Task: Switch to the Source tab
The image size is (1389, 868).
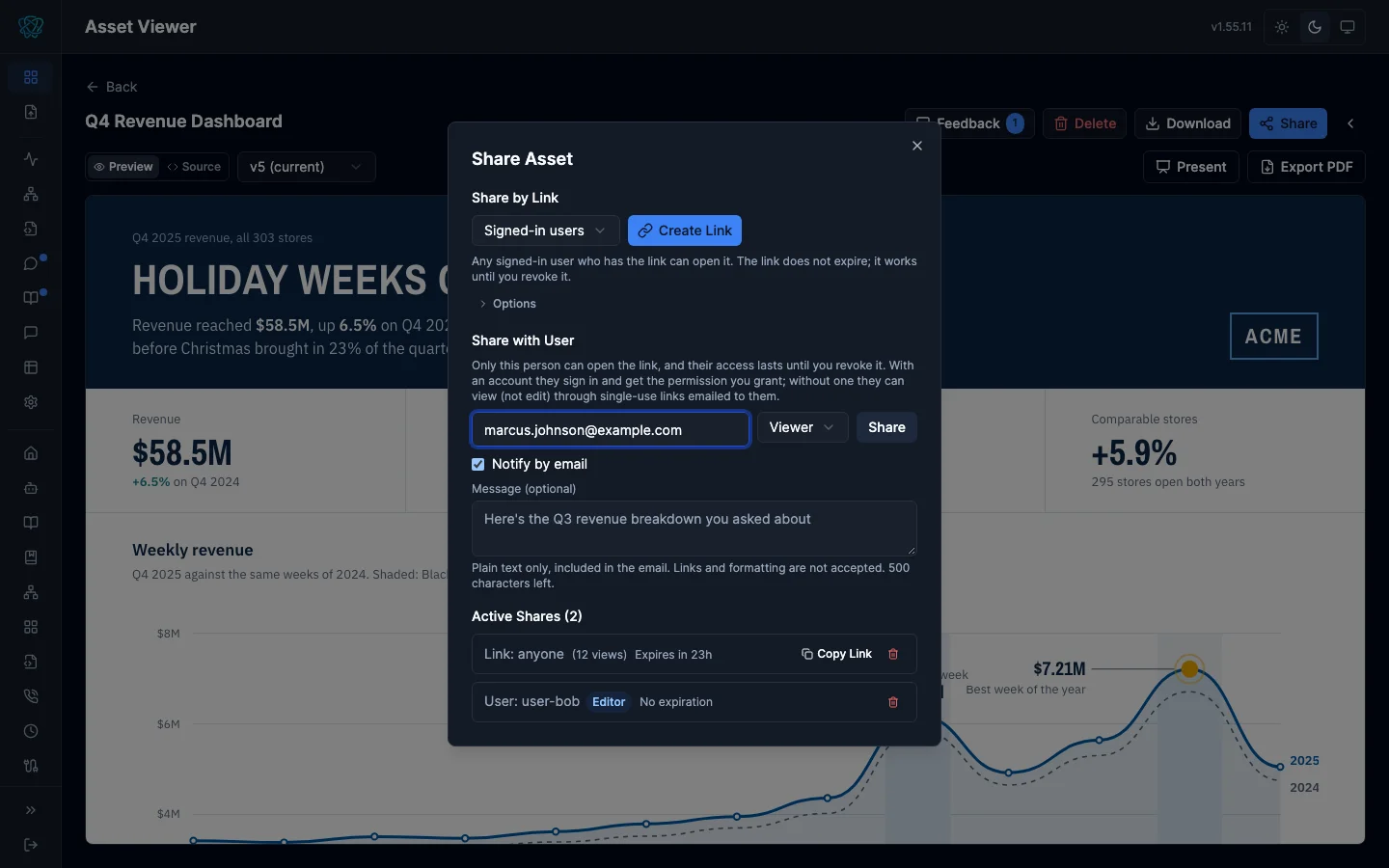Action: (x=194, y=167)
